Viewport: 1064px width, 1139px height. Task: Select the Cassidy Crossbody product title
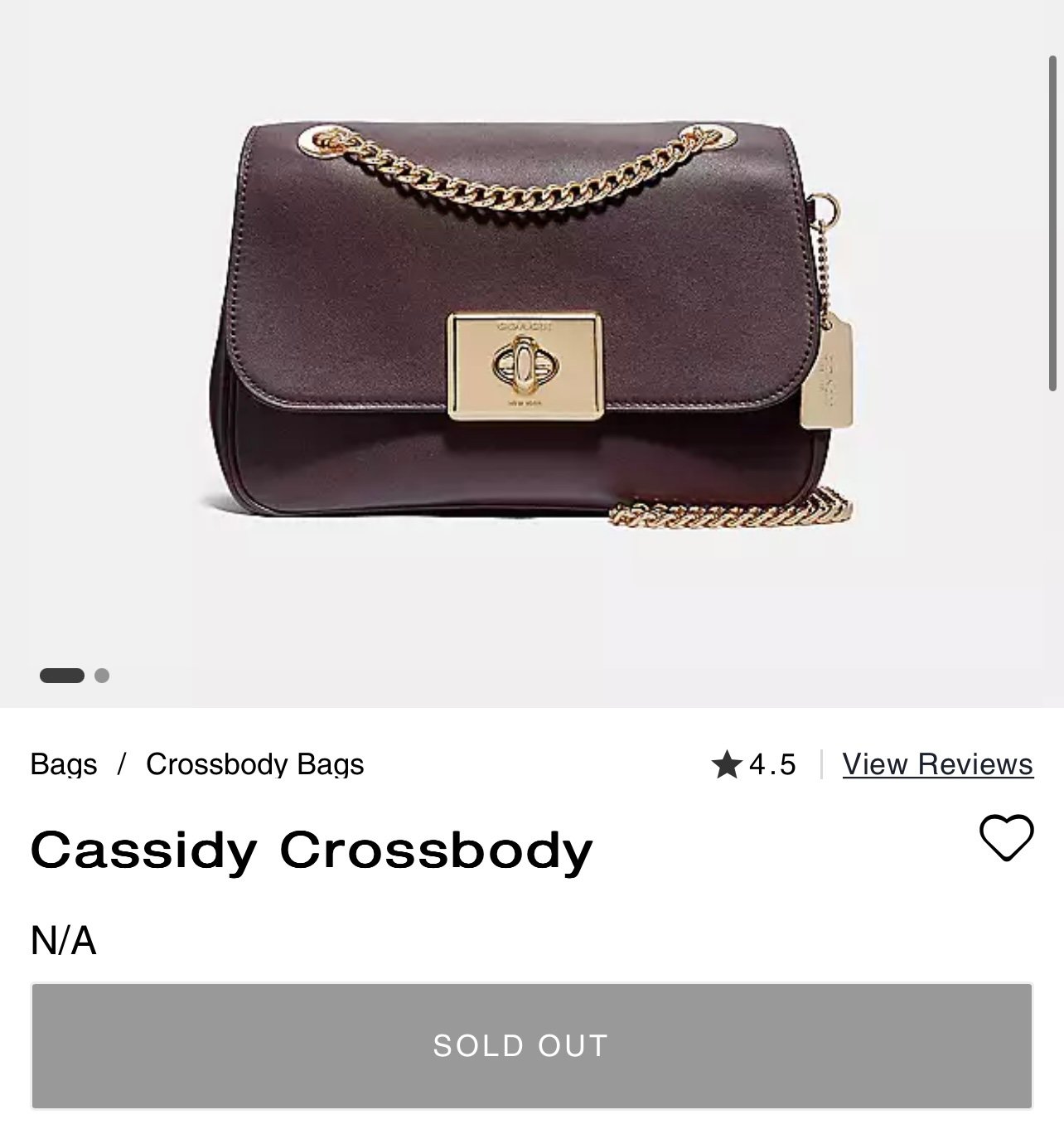[x=312, y=851]
